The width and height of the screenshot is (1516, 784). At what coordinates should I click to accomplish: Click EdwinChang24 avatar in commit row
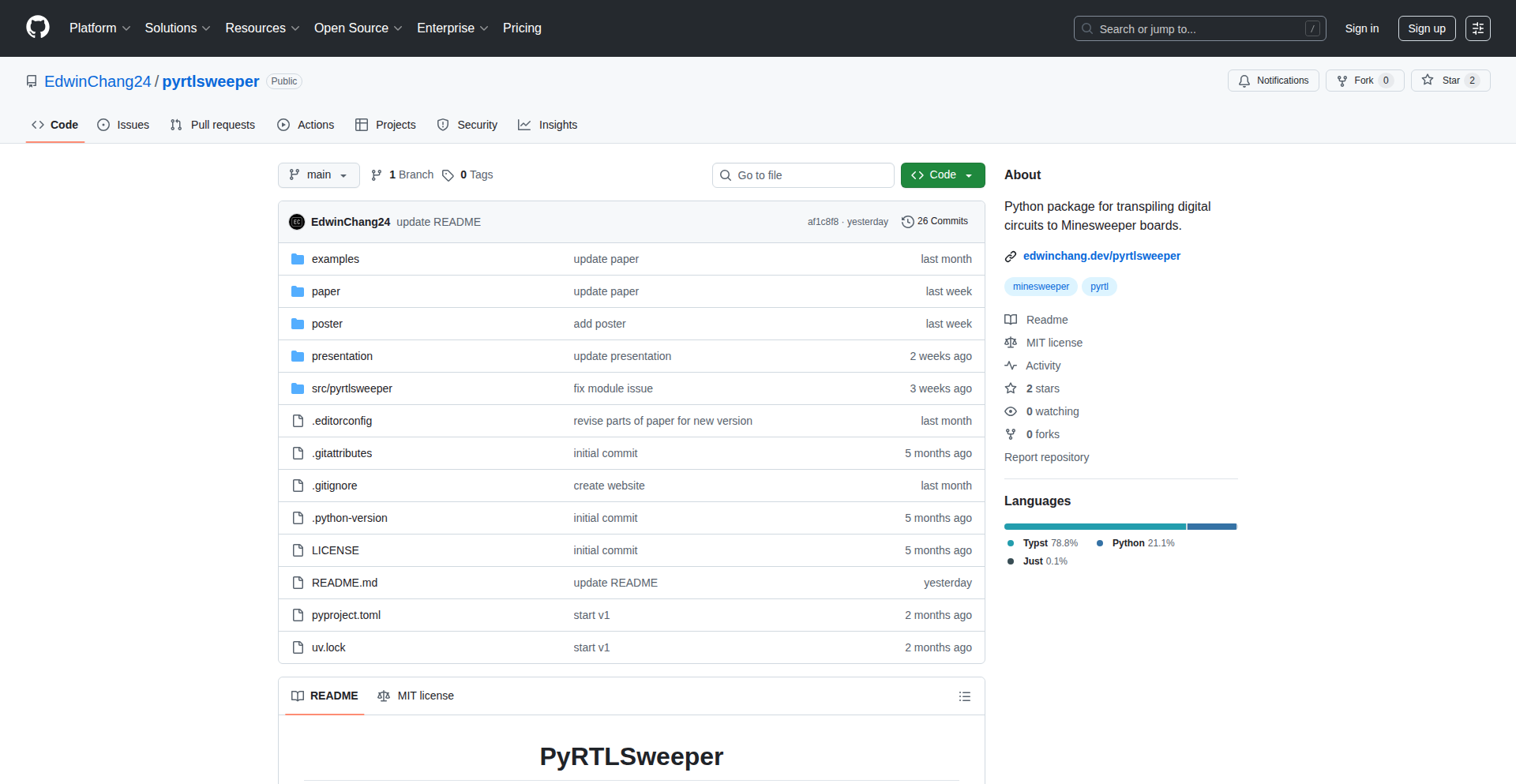click(297, 222)
